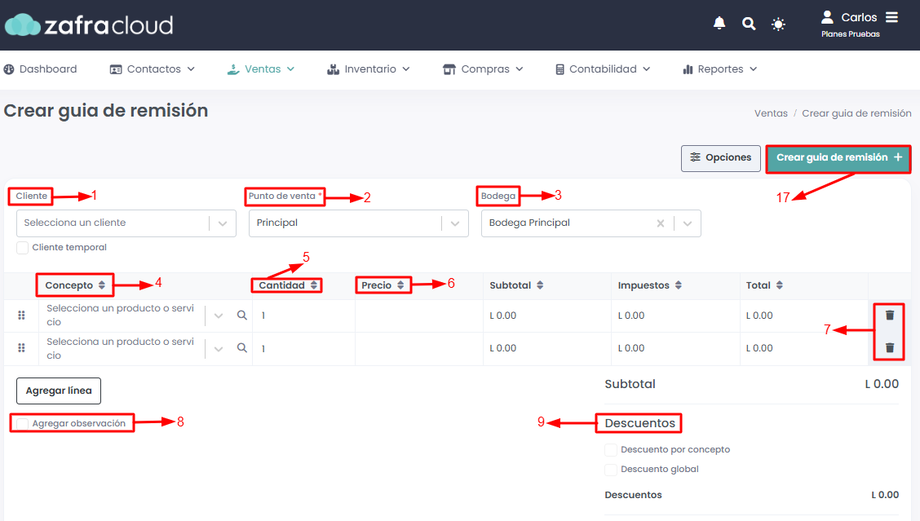Viewport: 920px width, 521px height.
Task: Click the second row Precio field
Action: [419, 348]
